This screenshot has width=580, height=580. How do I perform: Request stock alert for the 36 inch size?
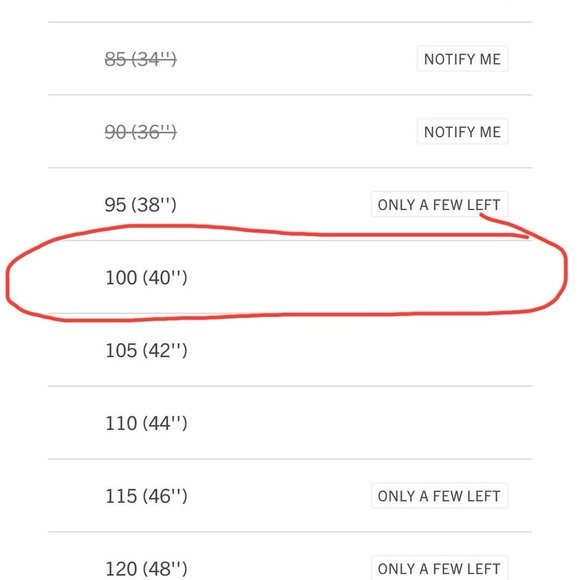click(x=462, y=132)
